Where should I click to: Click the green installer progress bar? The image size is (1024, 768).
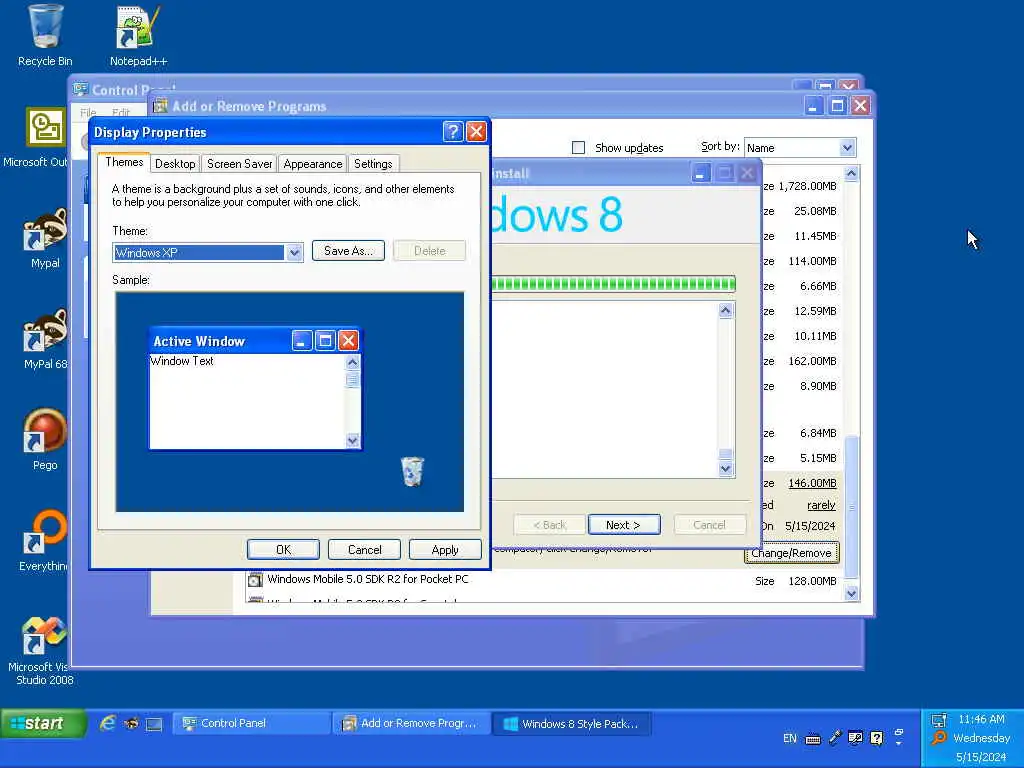tap(613, 284)
